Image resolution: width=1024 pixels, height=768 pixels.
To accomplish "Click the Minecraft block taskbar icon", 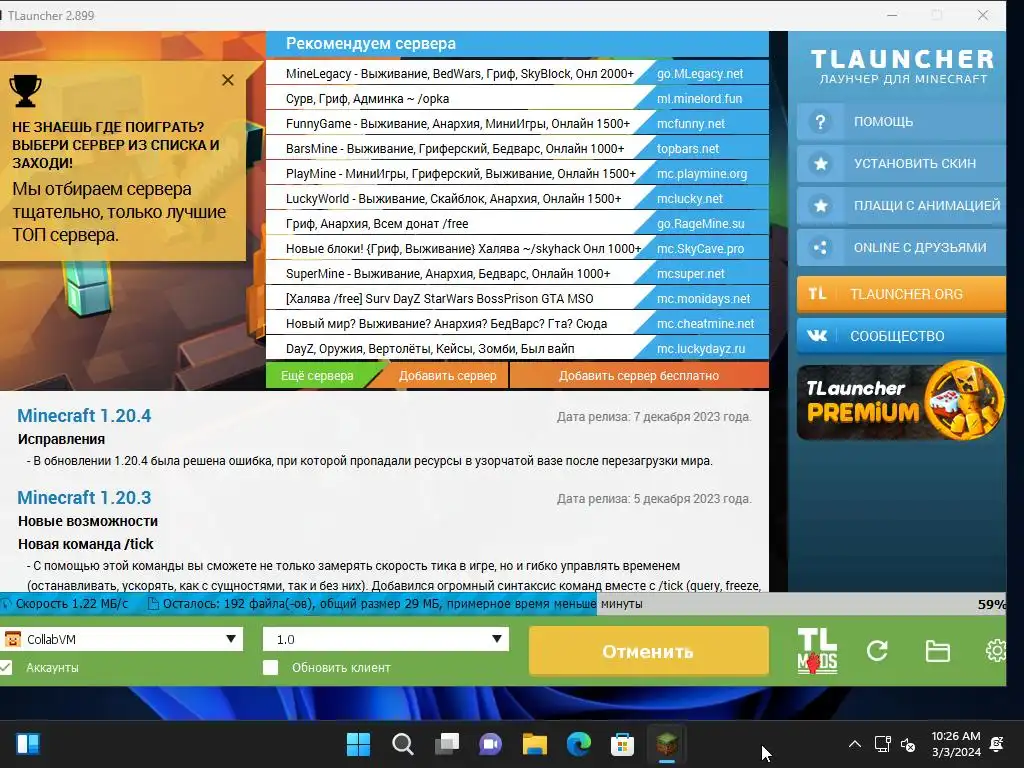I will (667, 743).
